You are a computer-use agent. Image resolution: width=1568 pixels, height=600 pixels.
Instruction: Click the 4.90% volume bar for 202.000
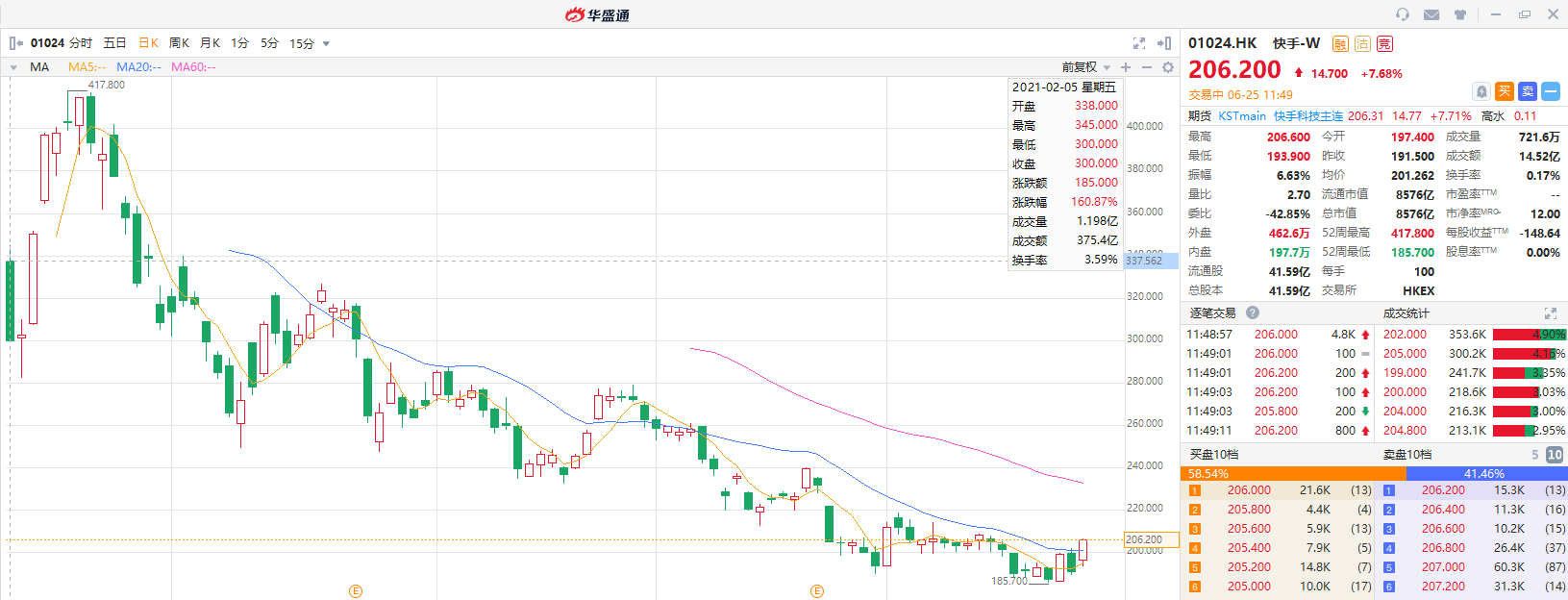coord(1530,335)
